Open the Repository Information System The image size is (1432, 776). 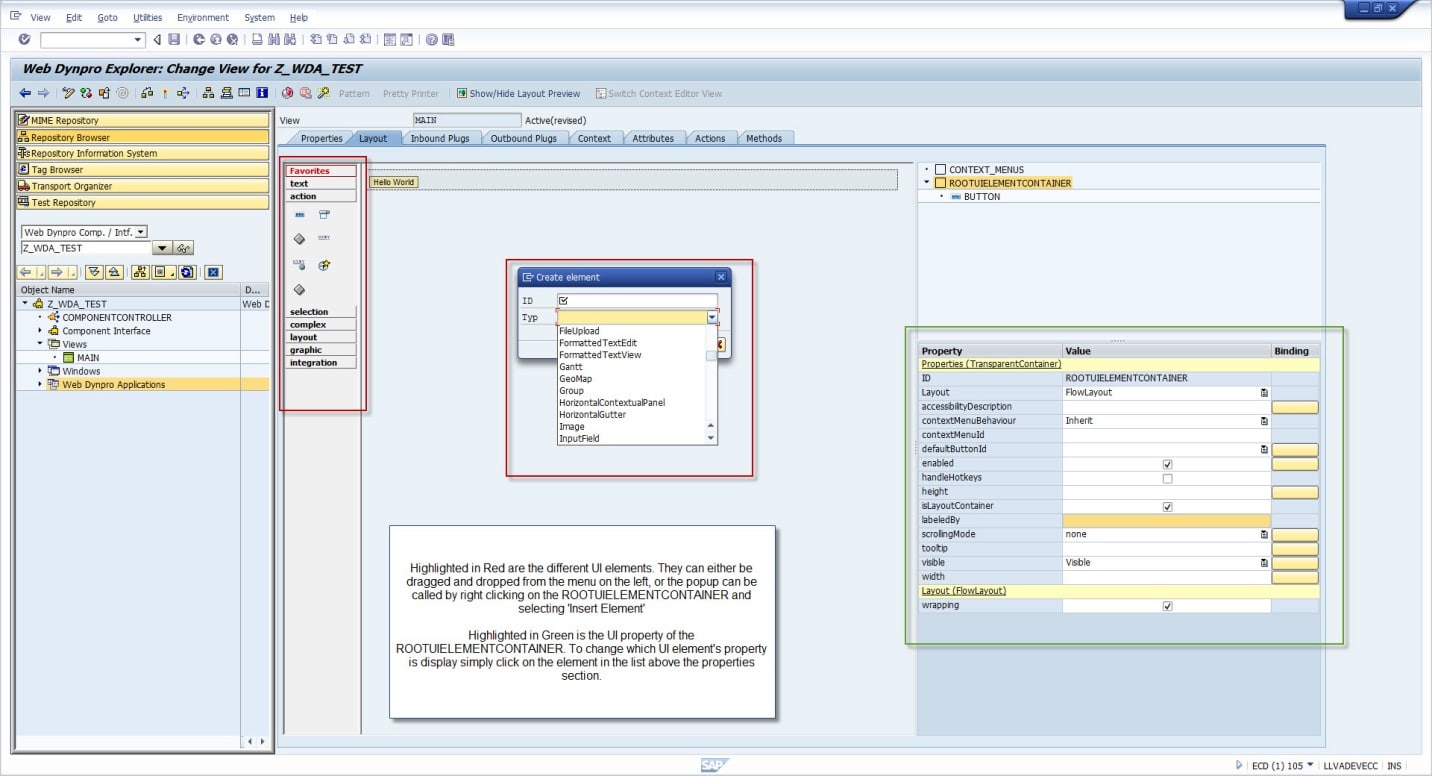pos(143,153)
